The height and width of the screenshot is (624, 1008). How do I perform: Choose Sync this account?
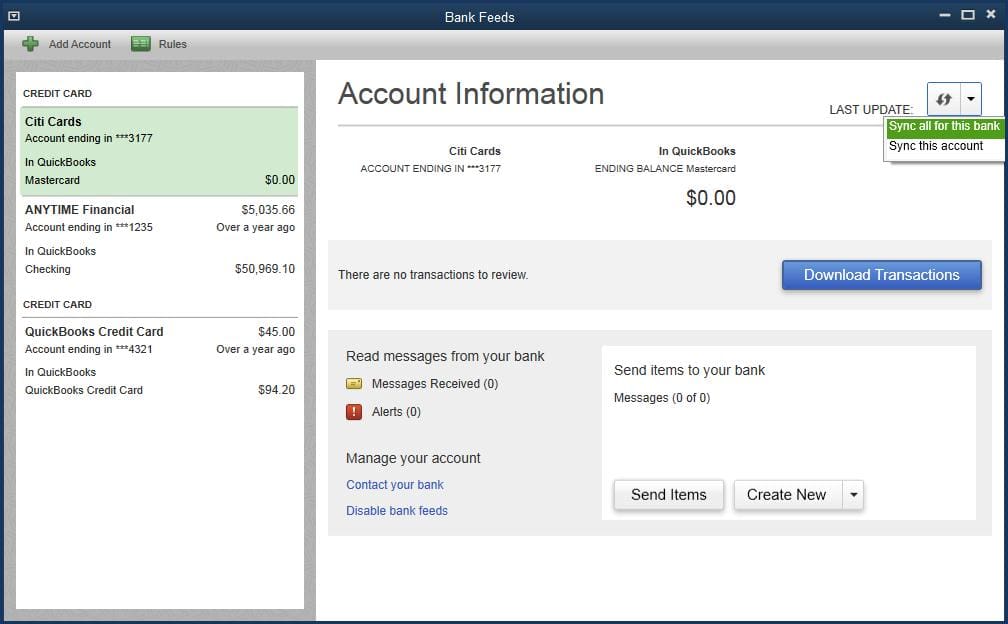[x=936, y=146]
